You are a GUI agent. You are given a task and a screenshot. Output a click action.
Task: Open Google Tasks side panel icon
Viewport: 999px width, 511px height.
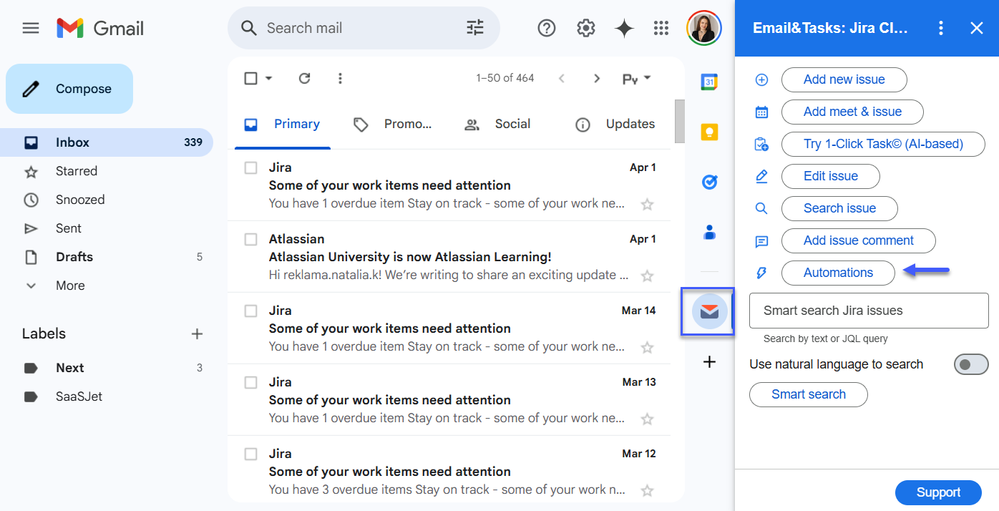tap(709, 183)
